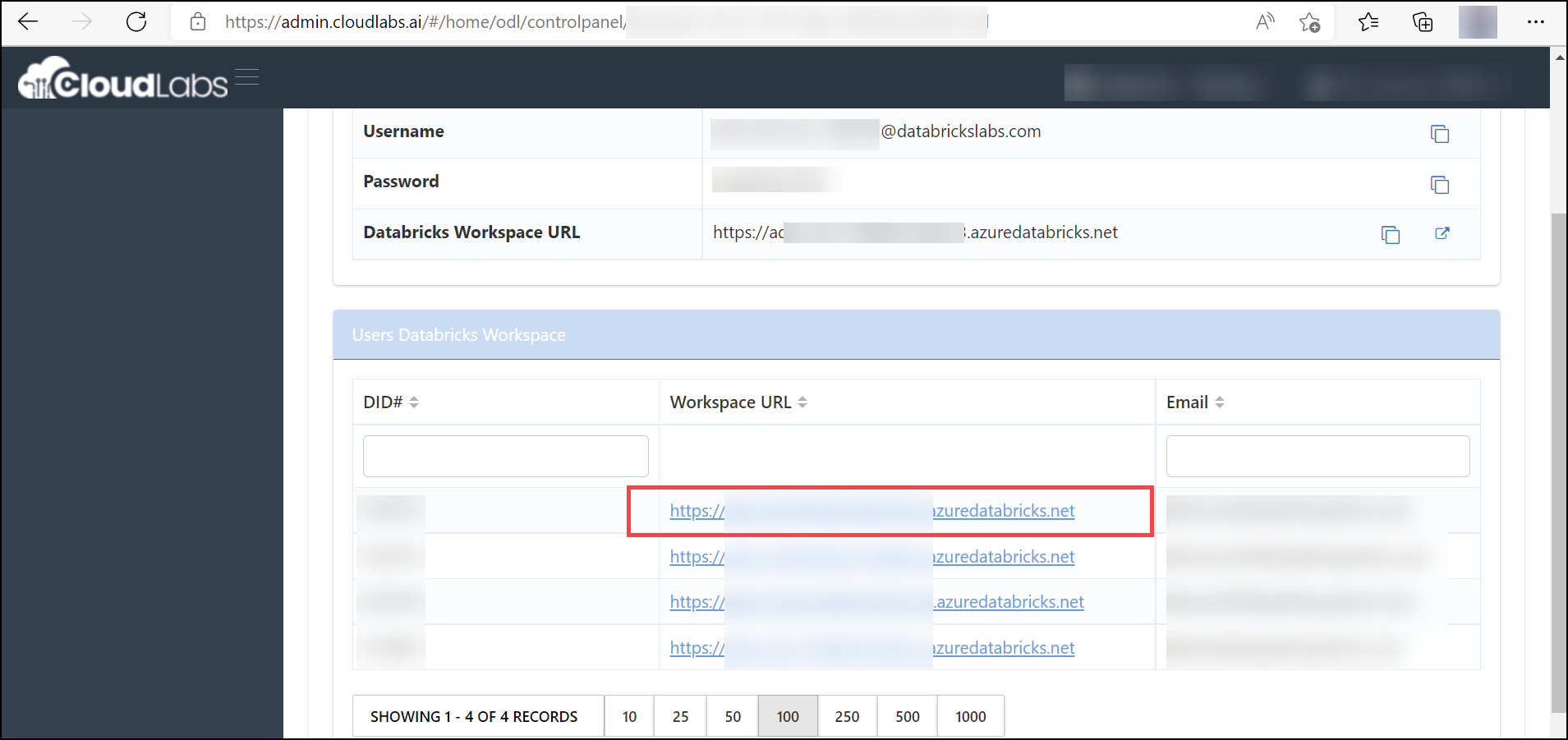Image resolution: width=1568 pixels, height=740 pixels.
Task: Open the third workspace URL link
Action: [x=877, y=602]
